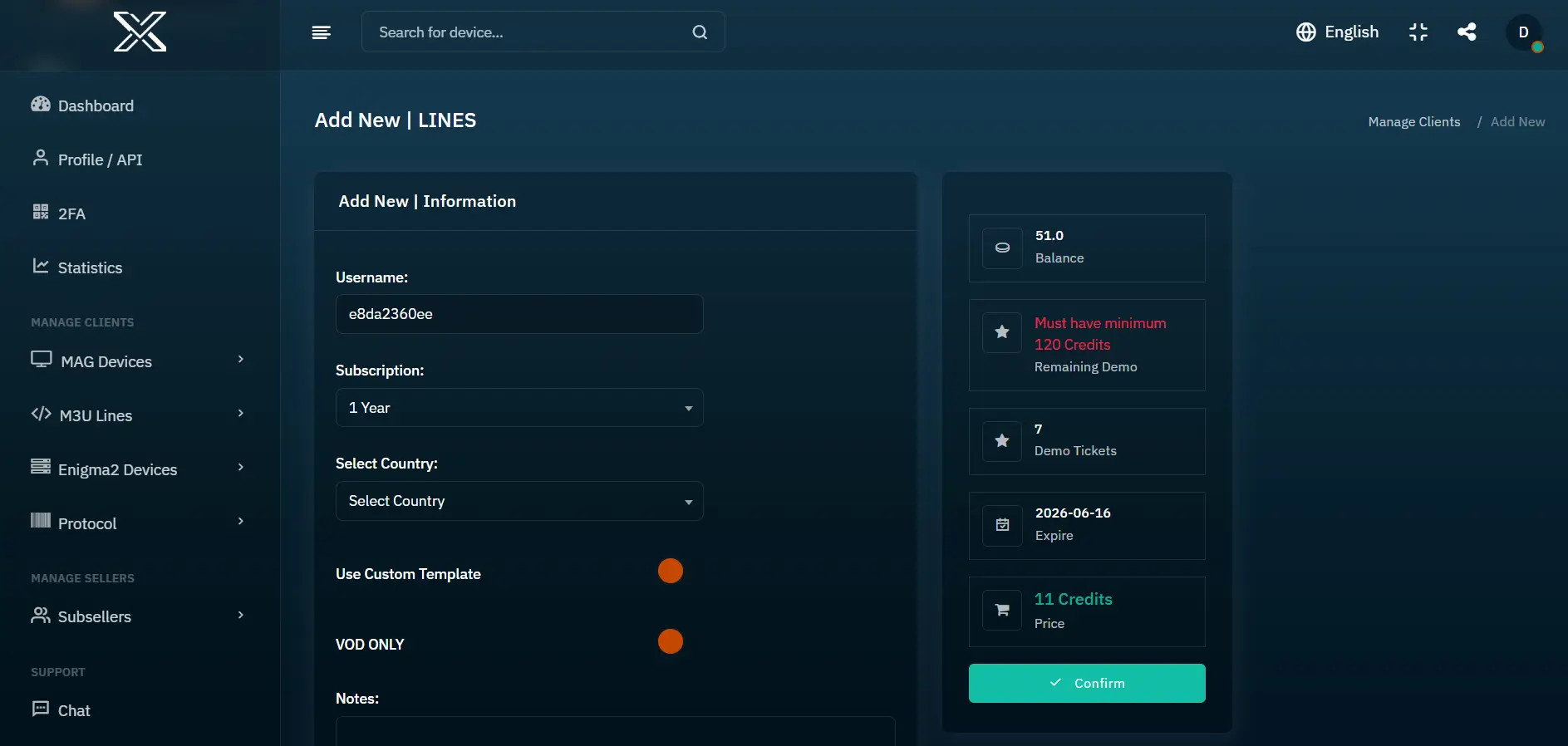Image resolution: width=1568 pixels, height=746 pixels.
Task: Open the Select Country dropdown
Action: click(519, 501)
